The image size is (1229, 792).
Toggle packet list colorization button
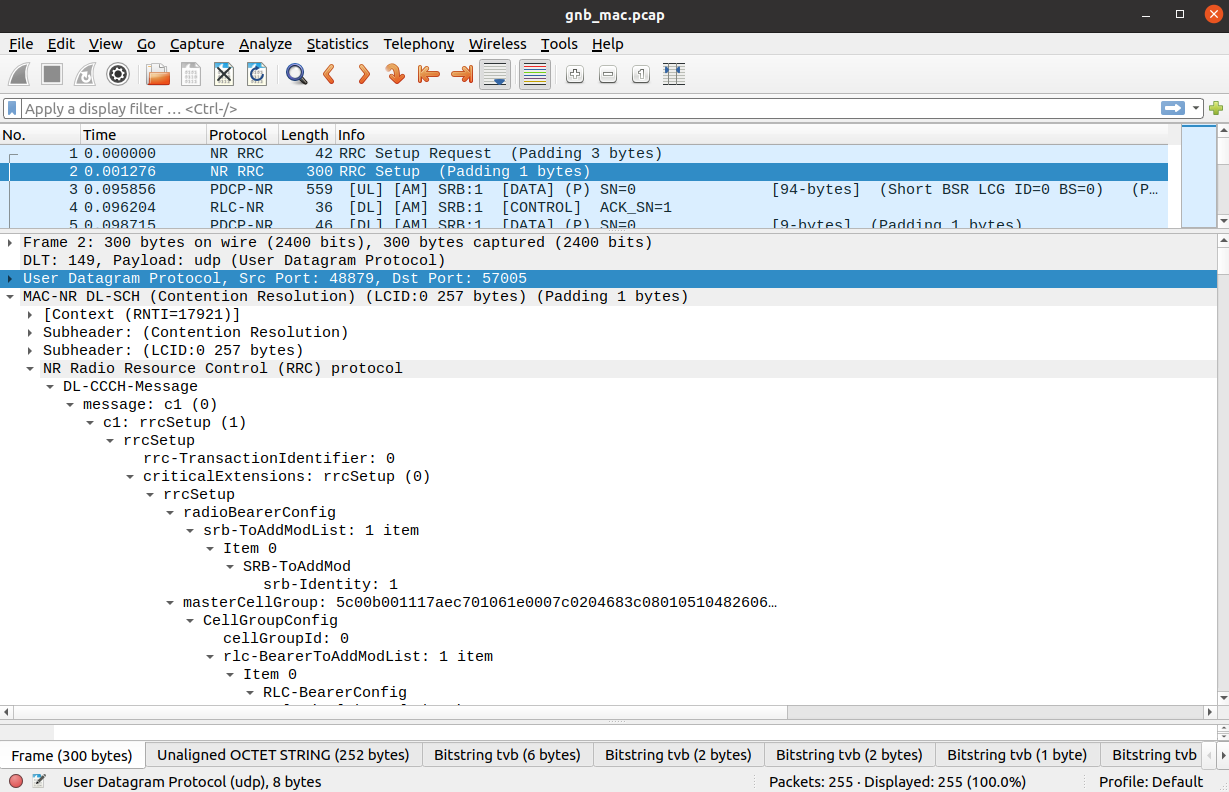point(535,74)
